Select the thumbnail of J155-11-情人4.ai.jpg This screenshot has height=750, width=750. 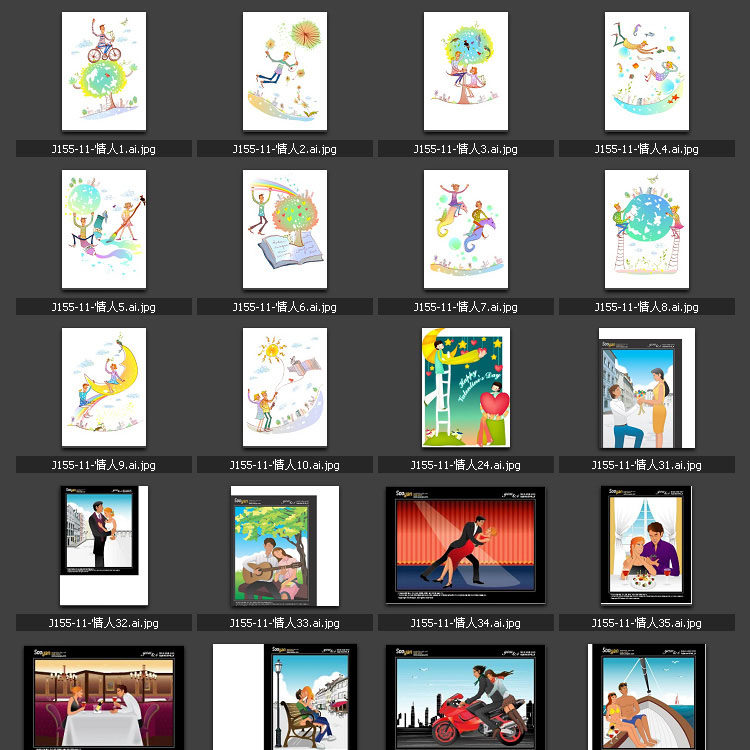(647, 71)
